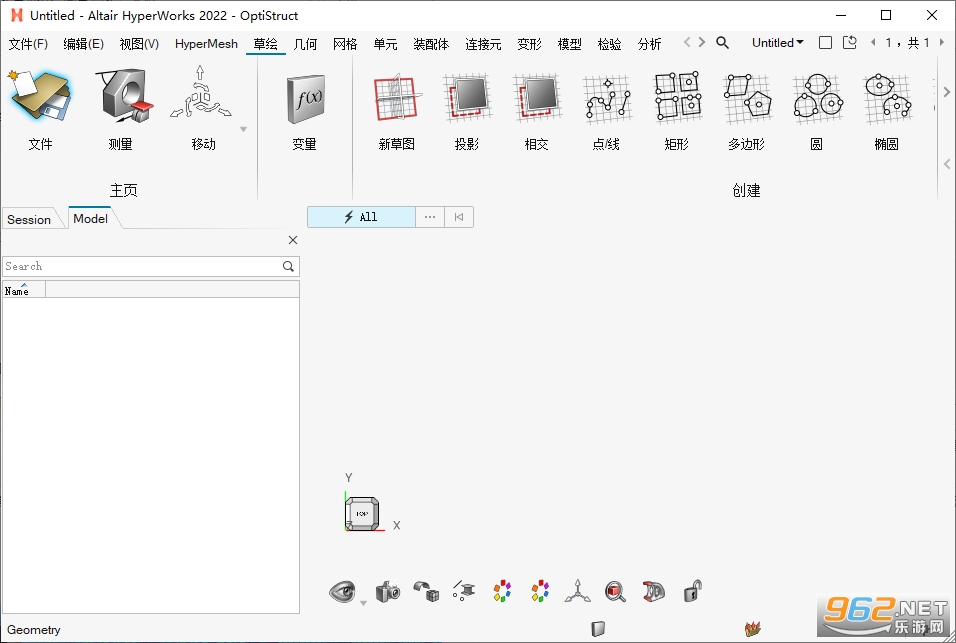Expand the dropdown arrow beside eye icon
956x643 pixels.
363,603
